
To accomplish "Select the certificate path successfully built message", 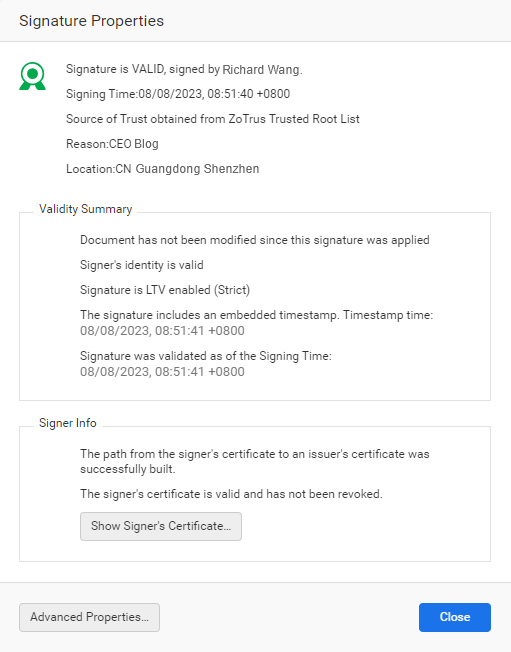I will [254, 461].
